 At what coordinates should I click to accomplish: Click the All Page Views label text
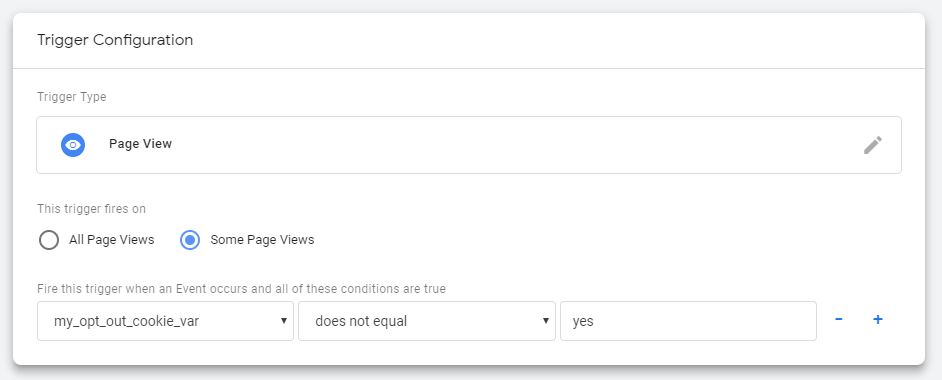pyautogui.click(x=112, y=240)
